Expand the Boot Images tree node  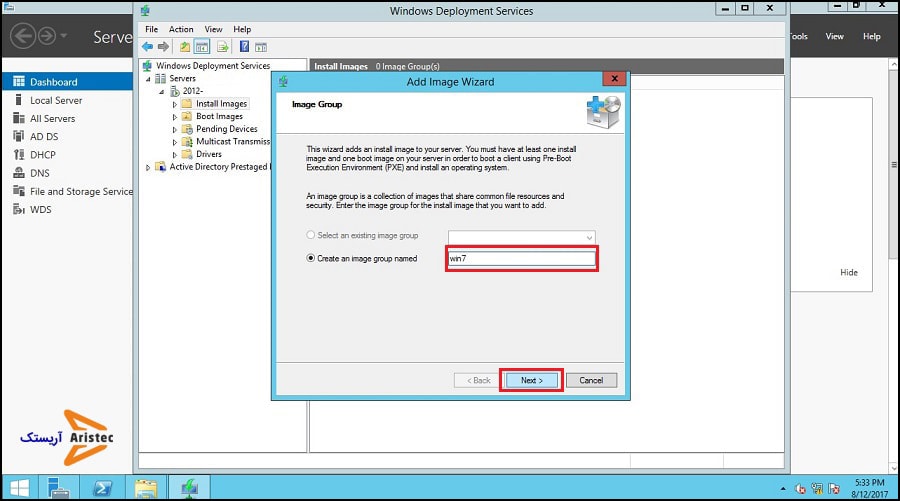(175, 117)
